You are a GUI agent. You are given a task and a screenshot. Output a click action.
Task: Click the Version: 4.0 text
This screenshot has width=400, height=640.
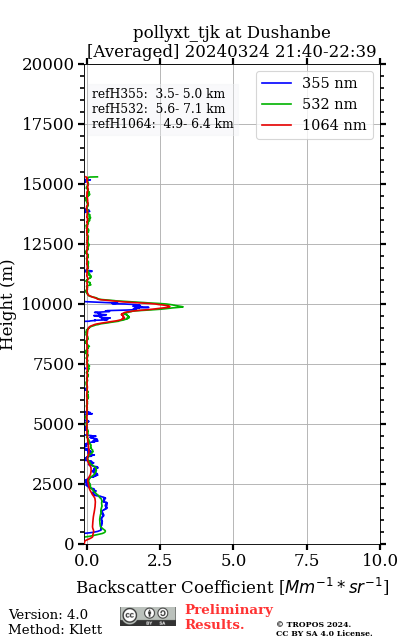(x=48, y=614)
